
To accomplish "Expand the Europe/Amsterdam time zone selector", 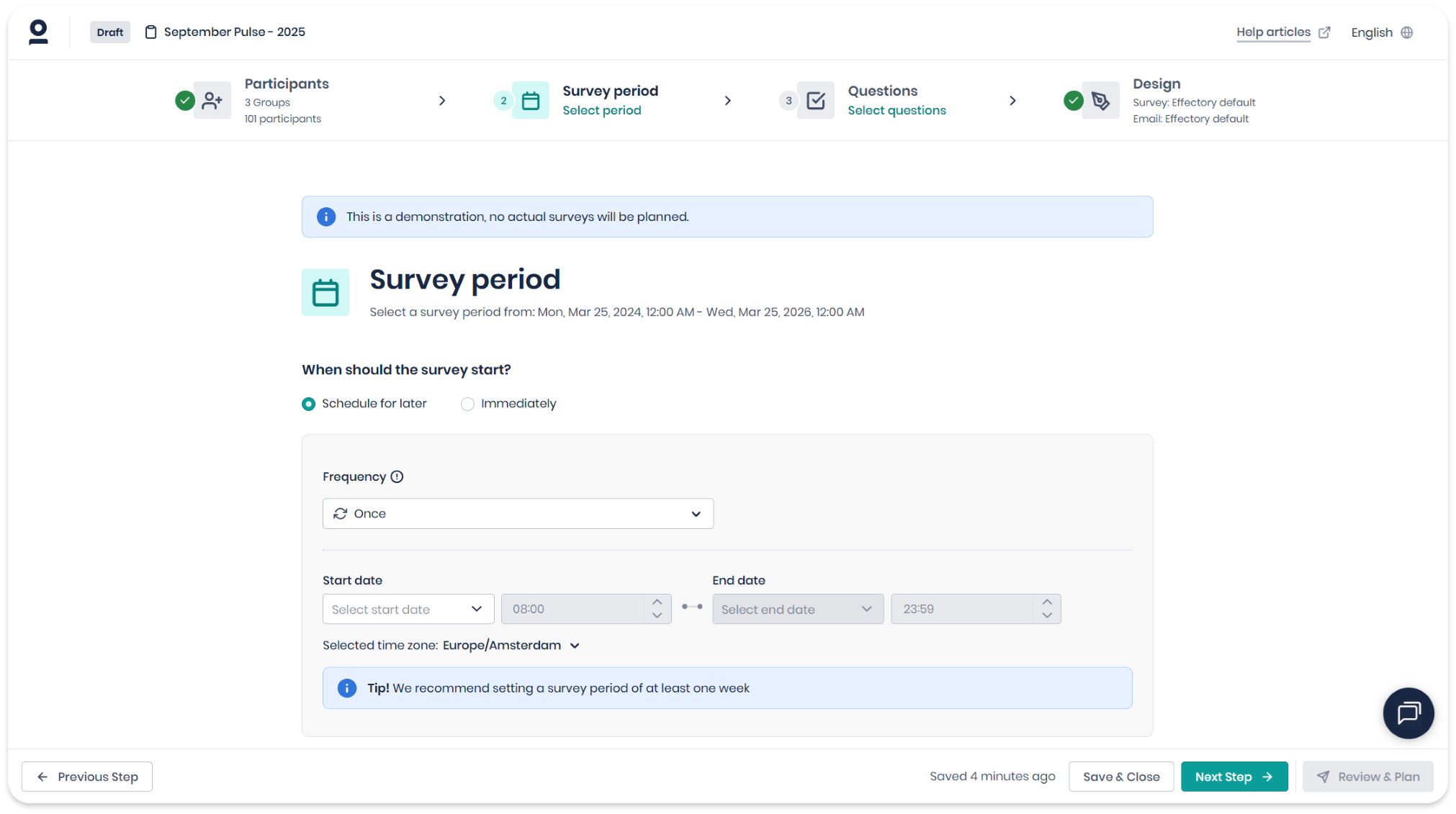I will (x=511, y=646).
